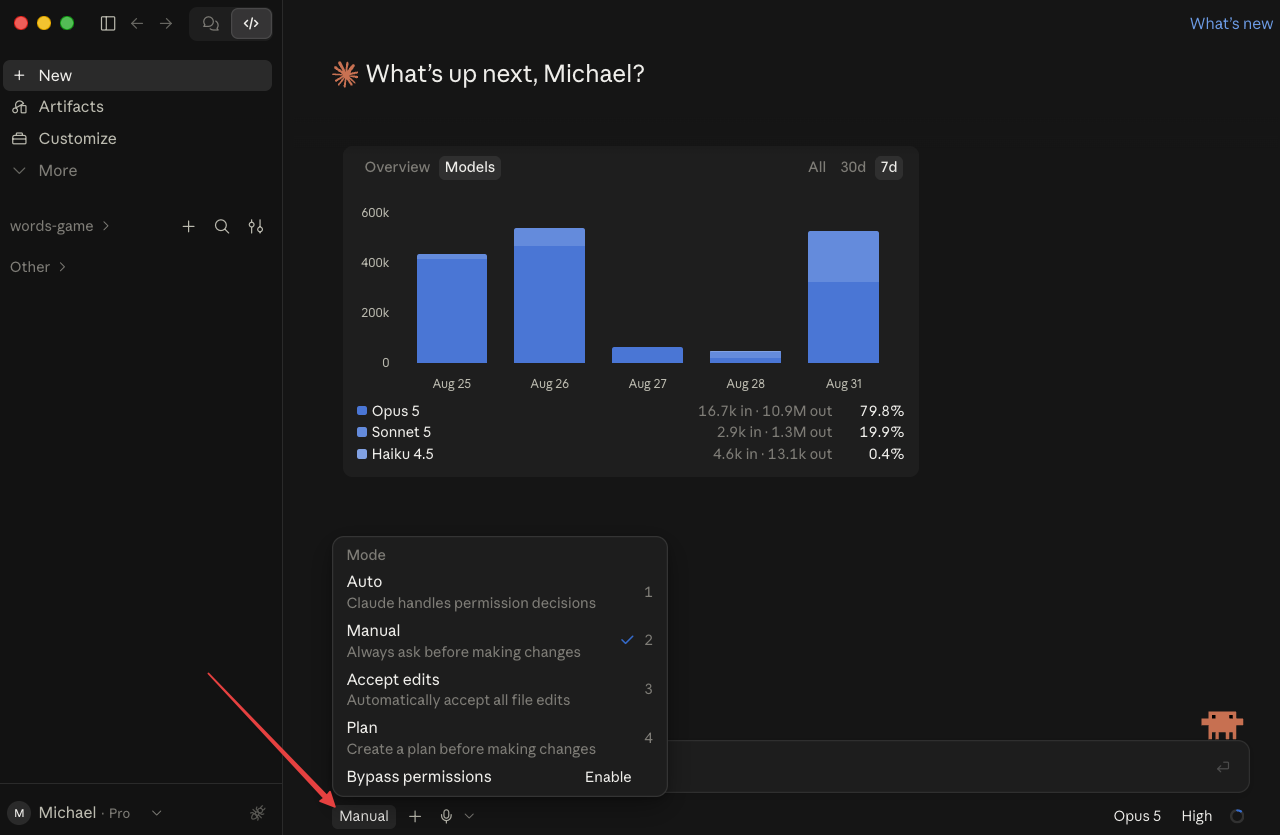Image resolution: width=1280 pixels, height=835 pixels.
Task: Change the High effort setting
Action: coord(1197,816)
